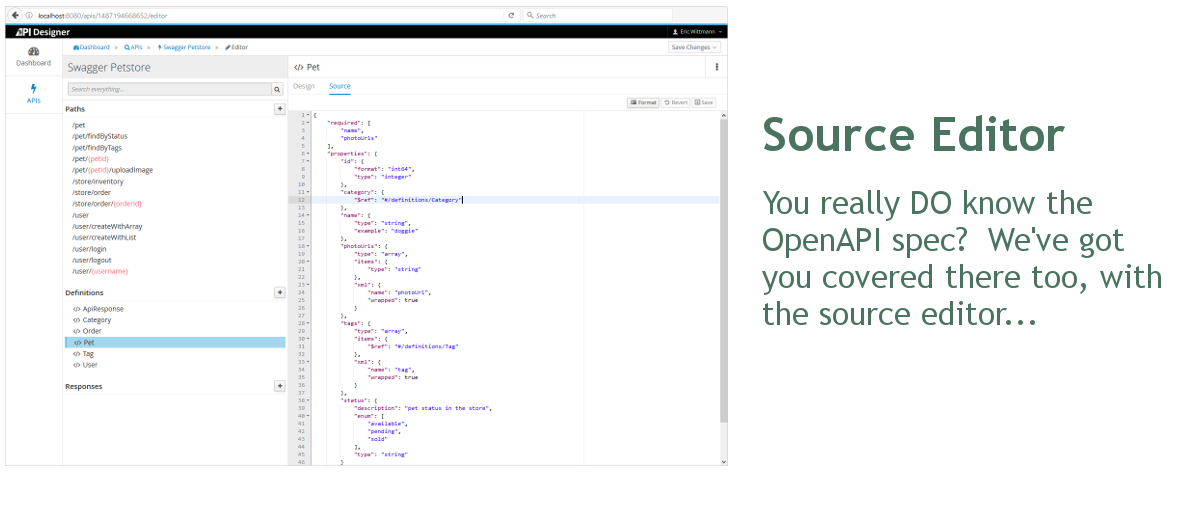Reload the page with the refresh icon

pyautogui.click(x=511, y=15)
